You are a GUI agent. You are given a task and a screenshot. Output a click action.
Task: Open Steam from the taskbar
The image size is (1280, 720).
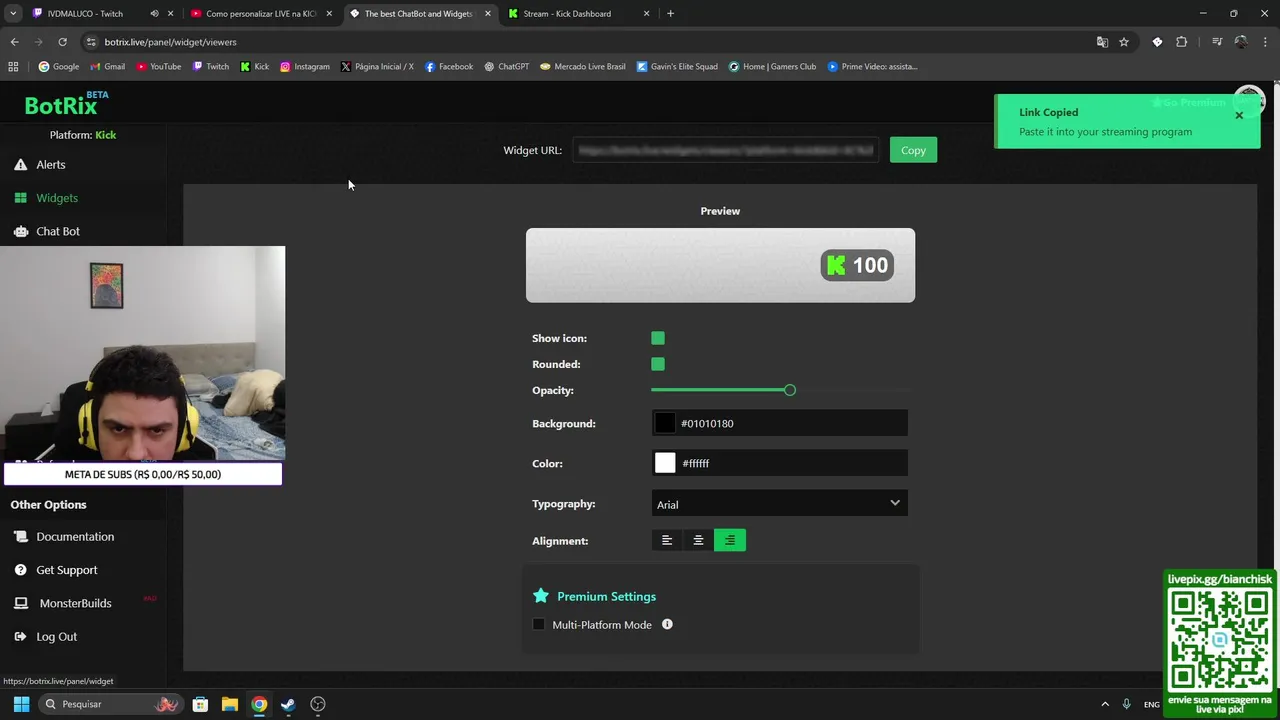pos(288,704)
